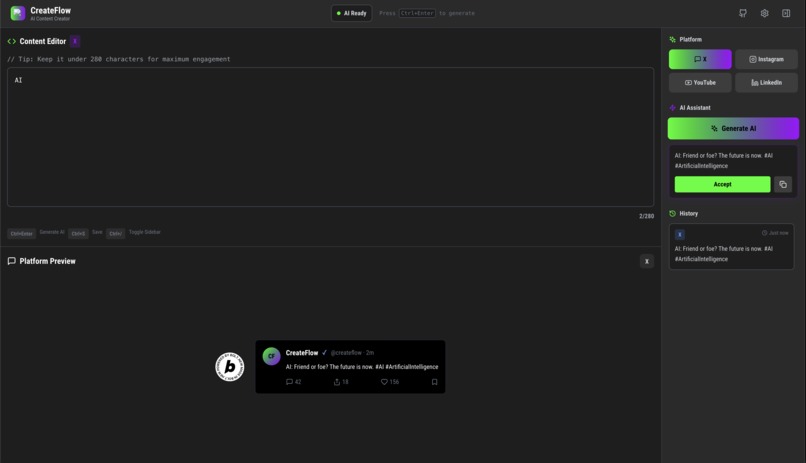Click inside the content editor text area
Screen dimensions: 806x463
tap(331, 137)
